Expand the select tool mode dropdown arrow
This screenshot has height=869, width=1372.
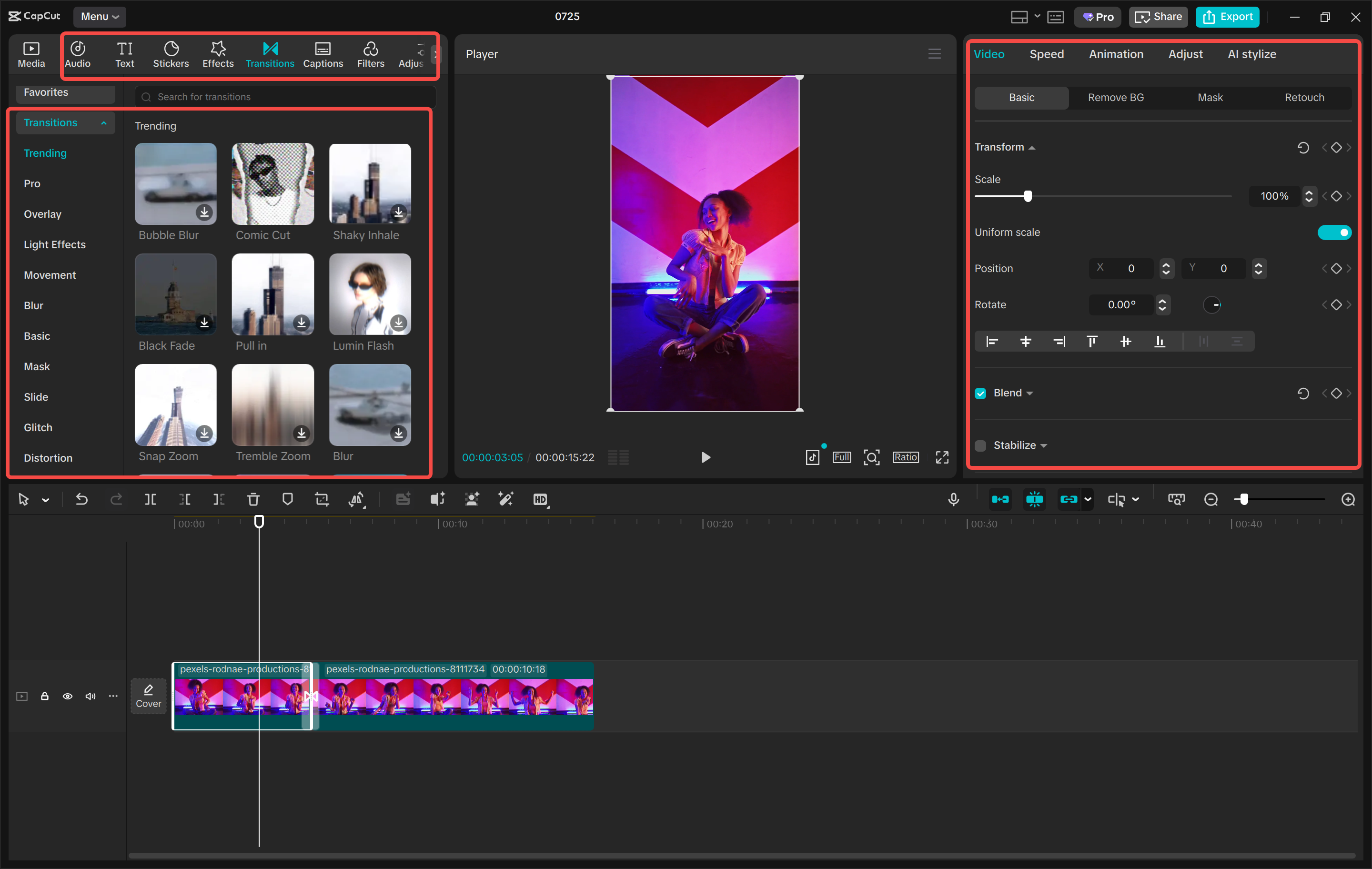click(x=46, y=500)
